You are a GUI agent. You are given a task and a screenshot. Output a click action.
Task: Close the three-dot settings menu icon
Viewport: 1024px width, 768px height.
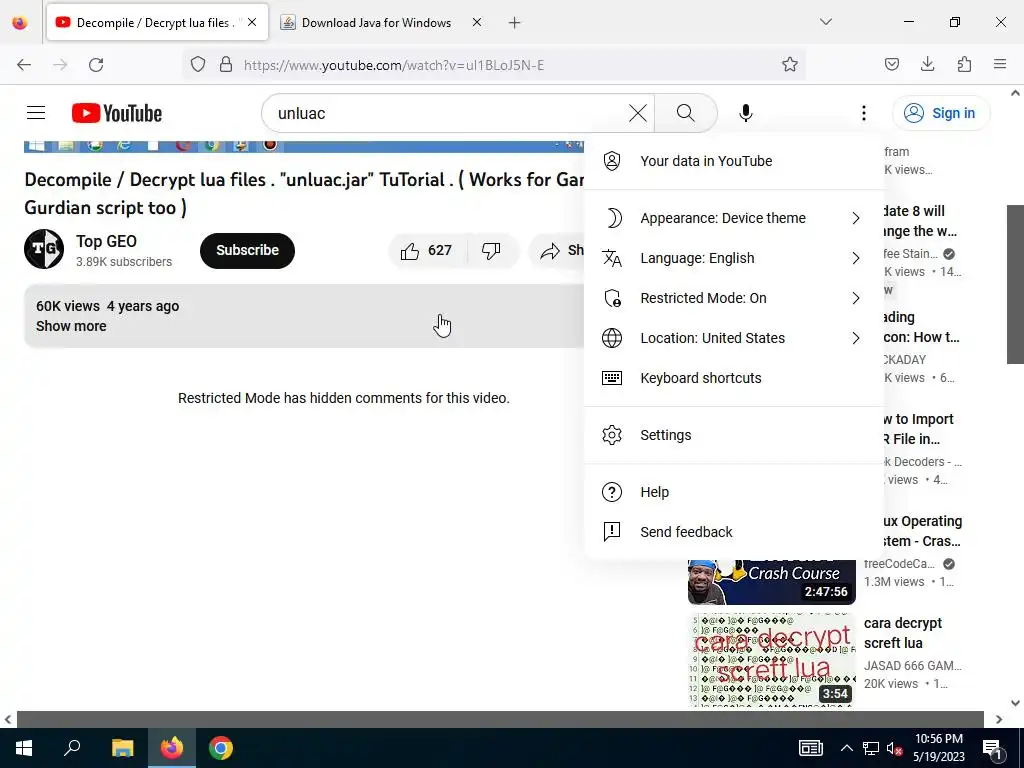pos(863,113)
